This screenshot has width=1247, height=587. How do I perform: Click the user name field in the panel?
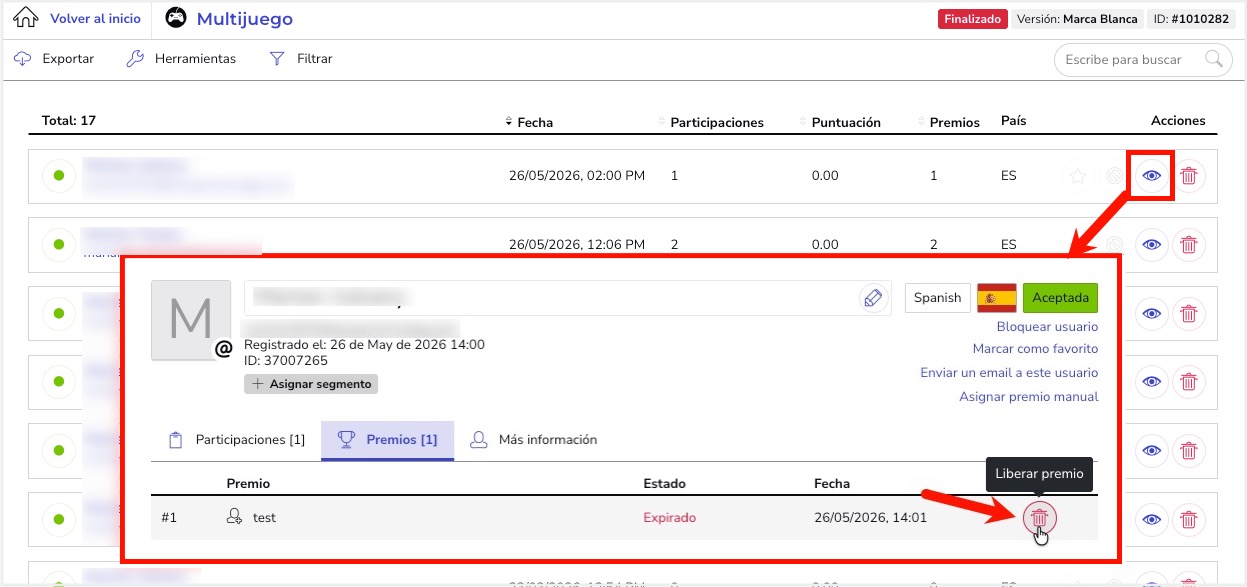[x=567, y=298]
